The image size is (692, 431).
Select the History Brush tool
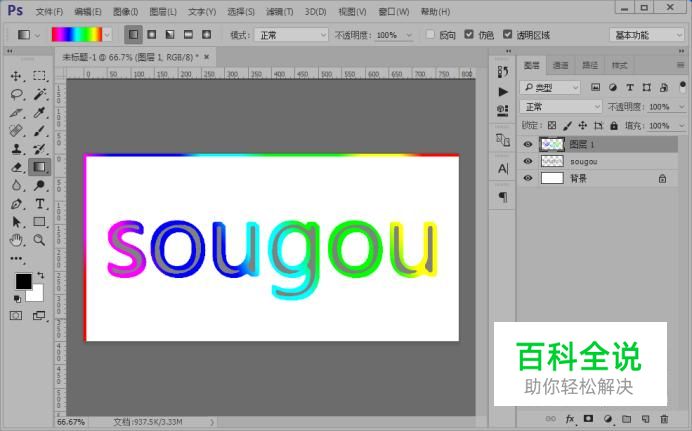(x=39, y=149)
